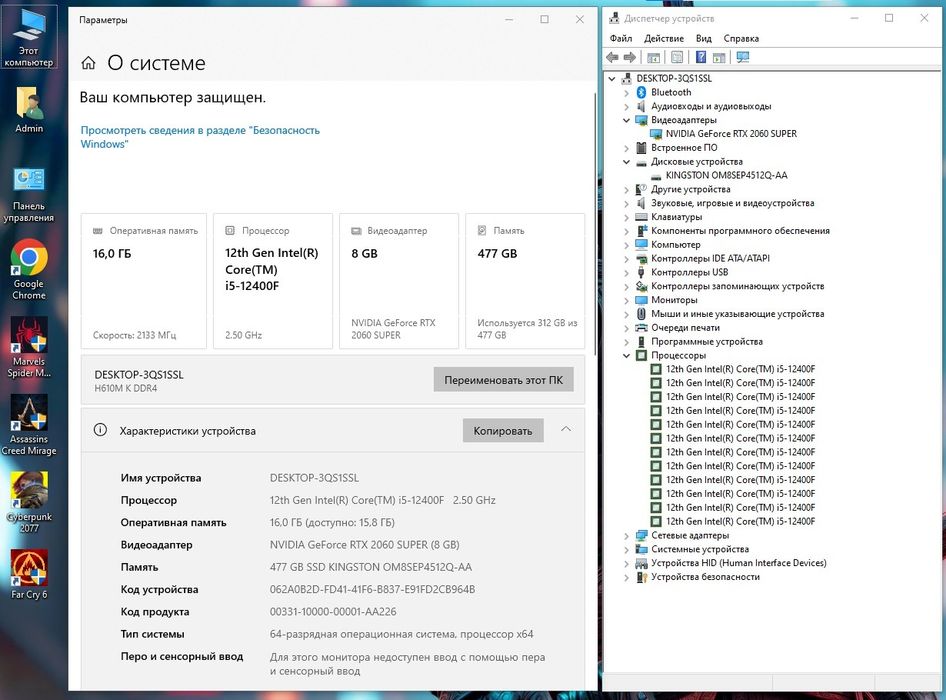Expand the Системные устройства node

tap(626, 550)
